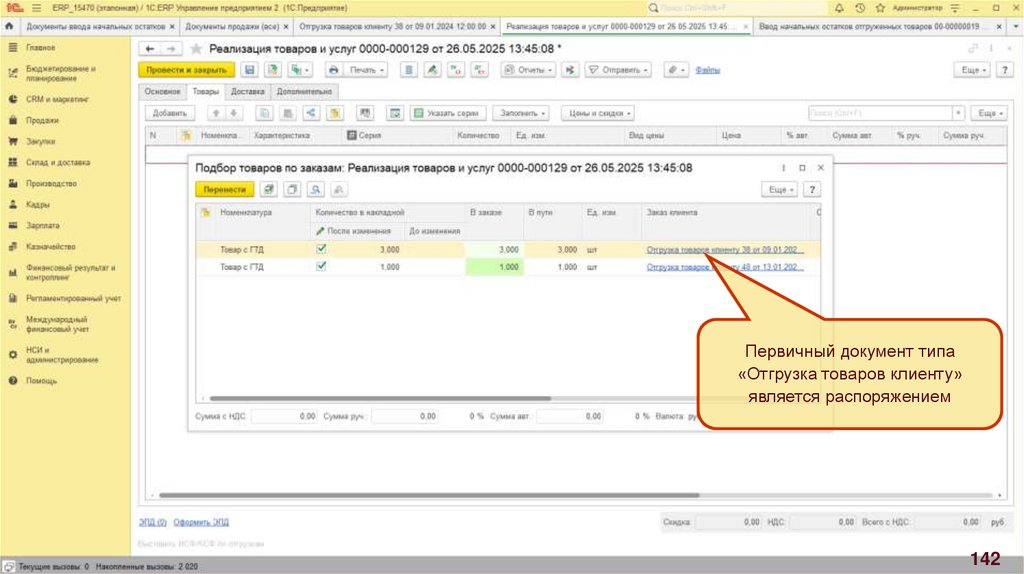Toggle checkbox for second Товар с ГТД row

point(321,267)
